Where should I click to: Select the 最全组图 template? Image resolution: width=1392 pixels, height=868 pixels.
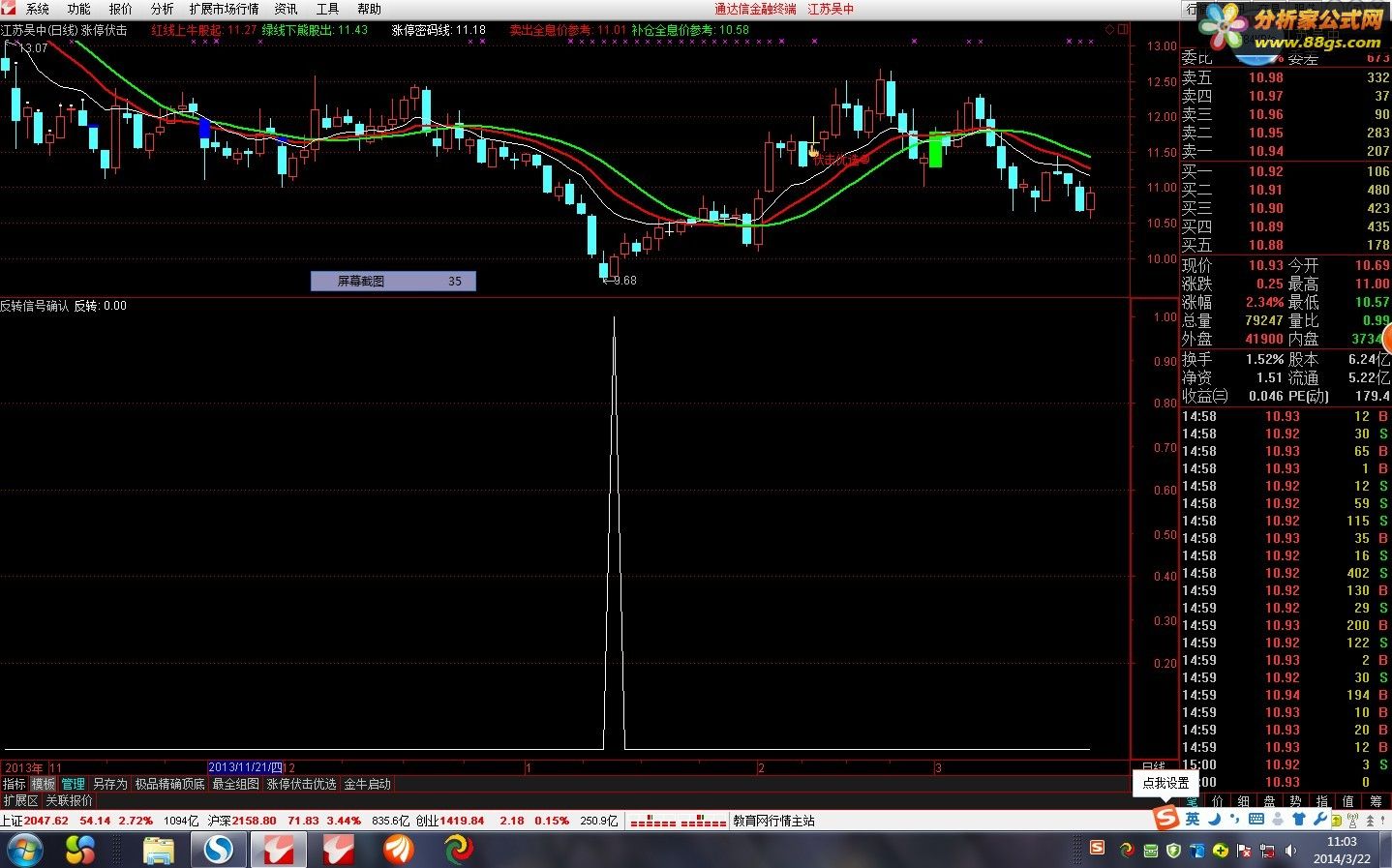pos(236,784)
